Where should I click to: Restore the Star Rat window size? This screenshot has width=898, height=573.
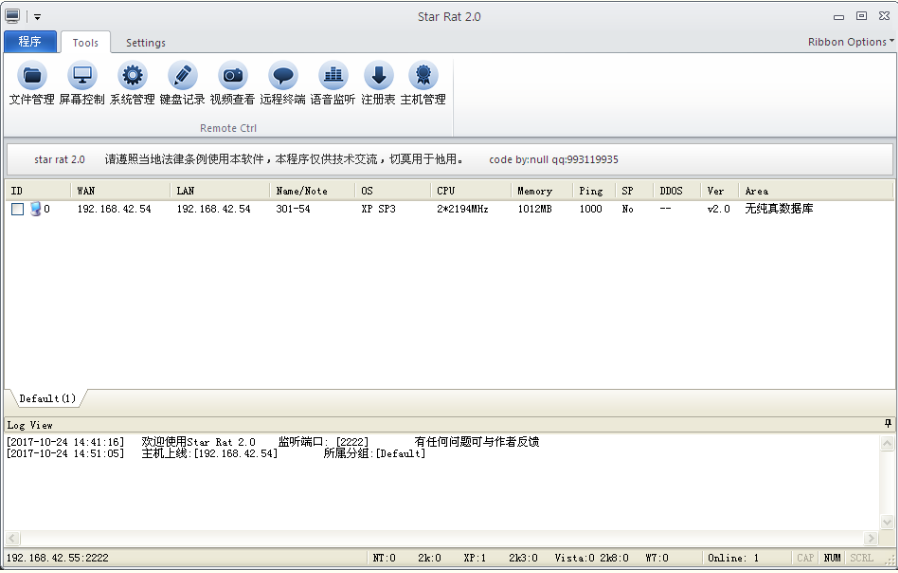pos(861,16)
